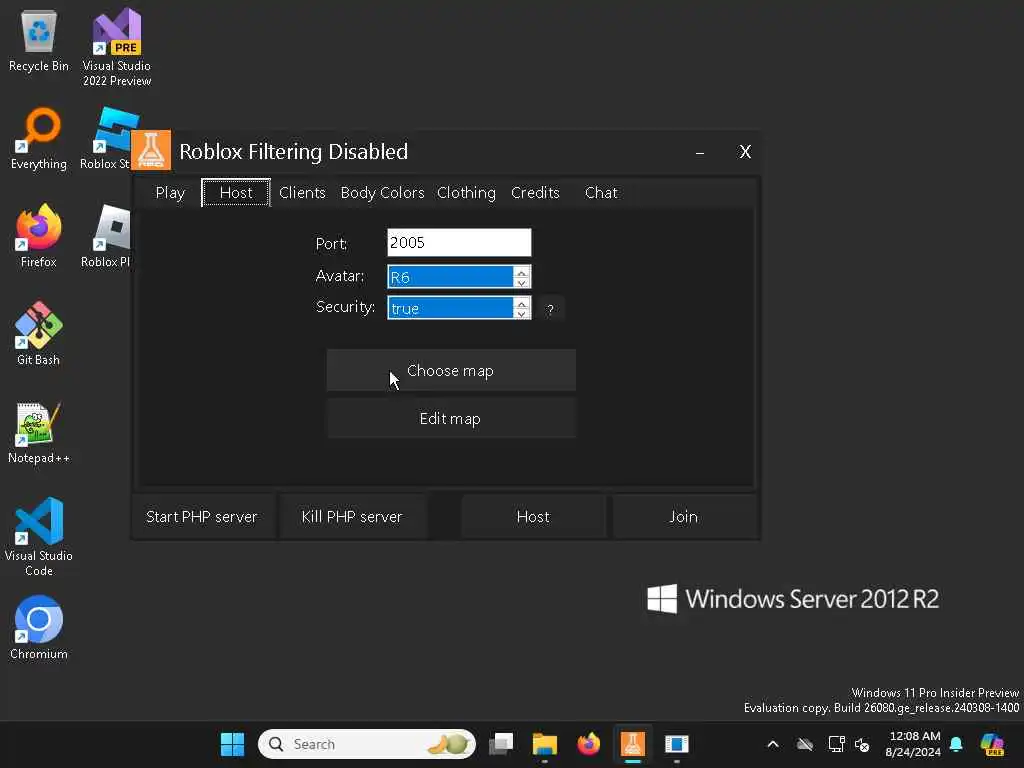
Task: Show hidden system tray icons
Action: click(773, 744)
